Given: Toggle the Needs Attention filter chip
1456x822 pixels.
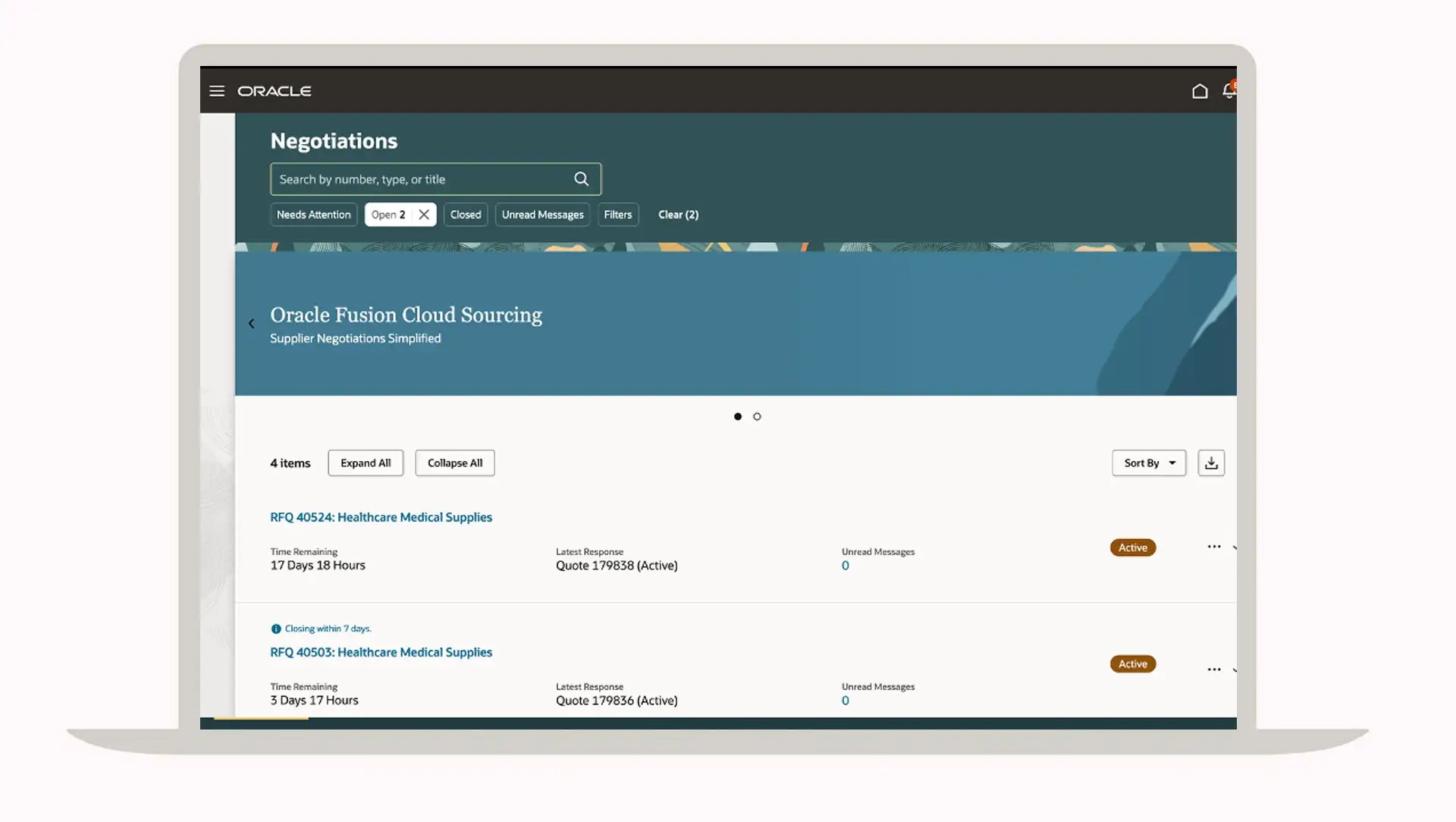Looking at the screenshot, I should pyautogui.click(x=313, y=215).
